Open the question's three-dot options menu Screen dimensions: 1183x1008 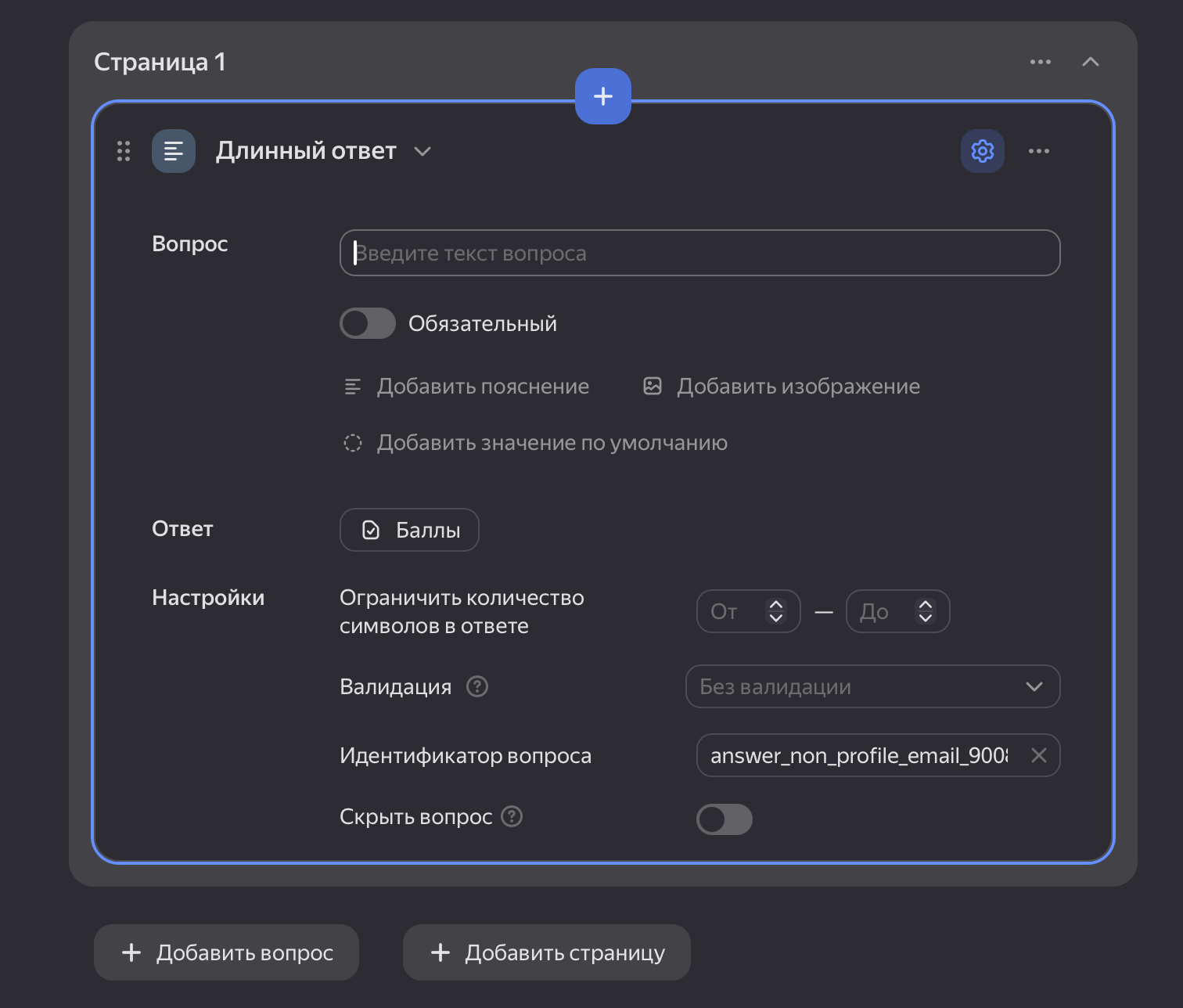click(x=1038, y=151)
